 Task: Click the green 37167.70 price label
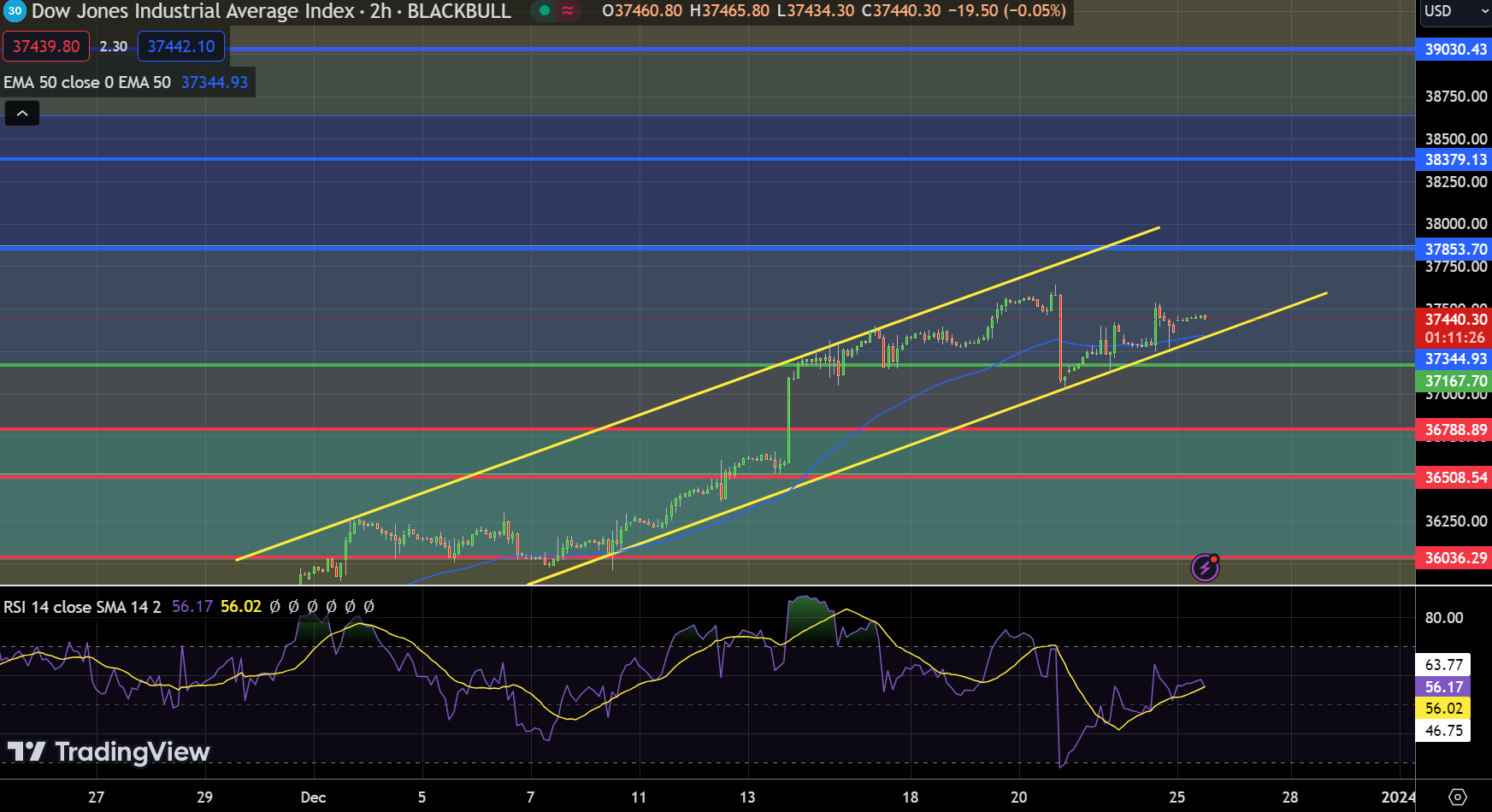(1454, 381)
